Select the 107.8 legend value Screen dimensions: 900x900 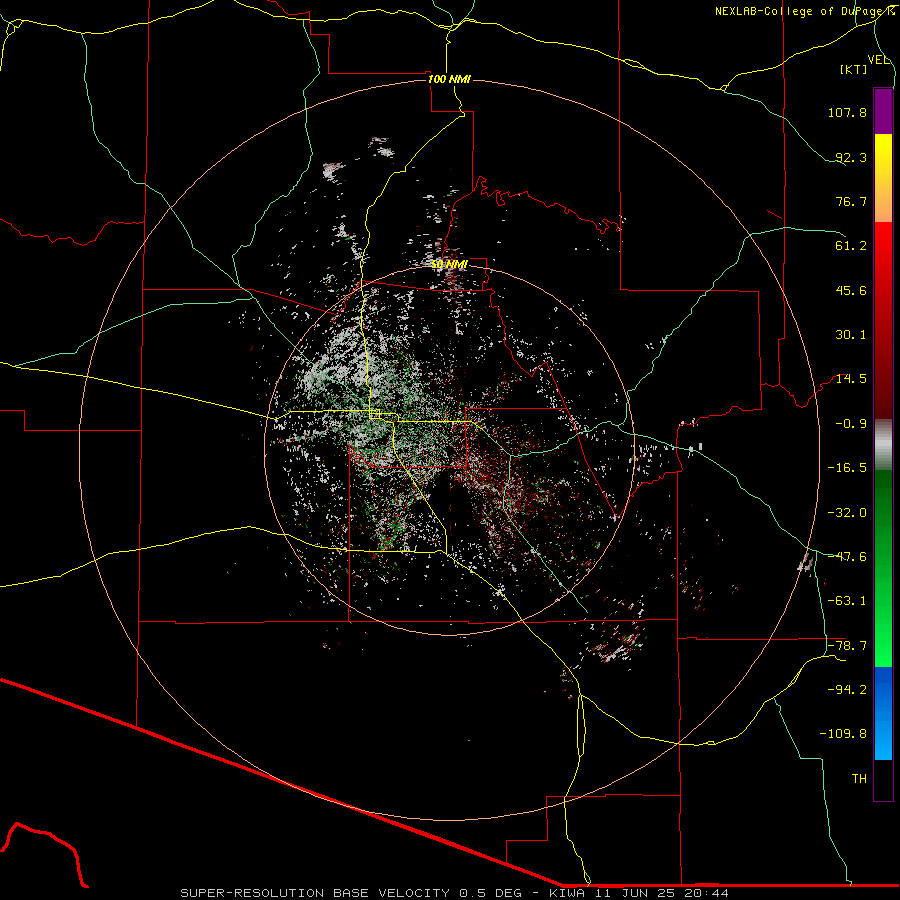coord(847,112)
